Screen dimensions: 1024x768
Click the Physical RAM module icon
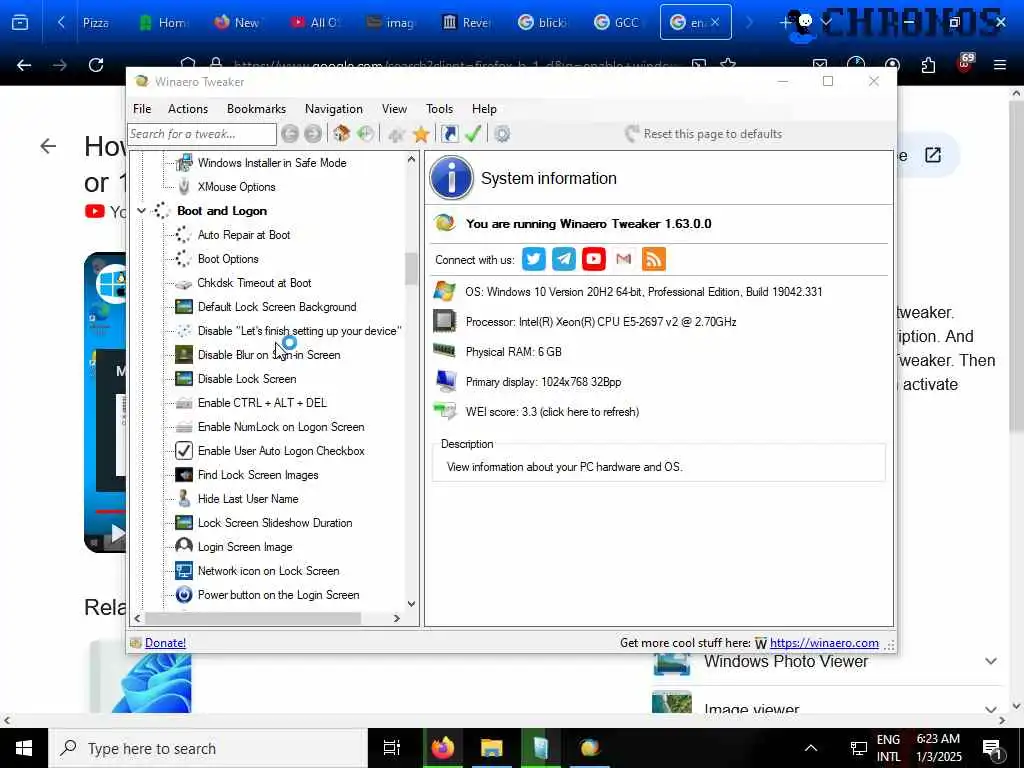pyautogui.click(x=445, y=351)
